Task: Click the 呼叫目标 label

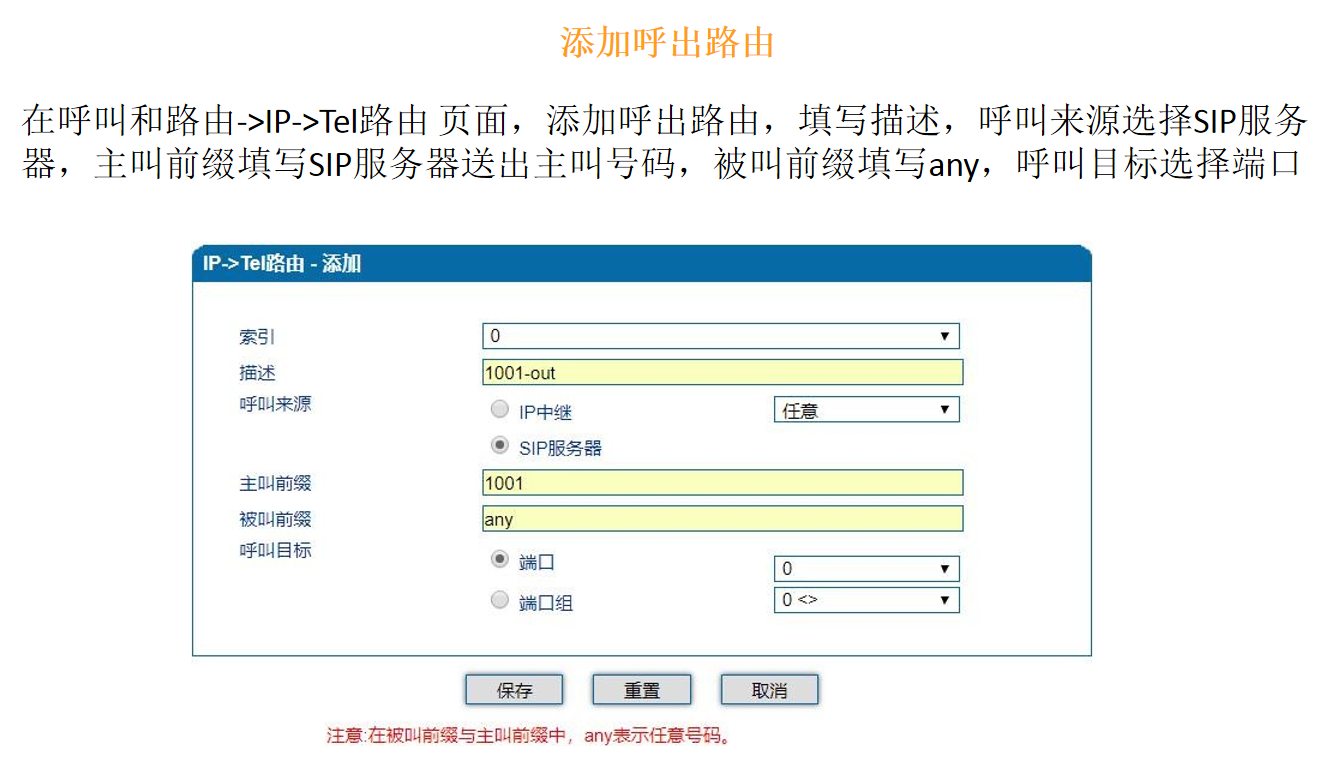Action: click(275, 550)
